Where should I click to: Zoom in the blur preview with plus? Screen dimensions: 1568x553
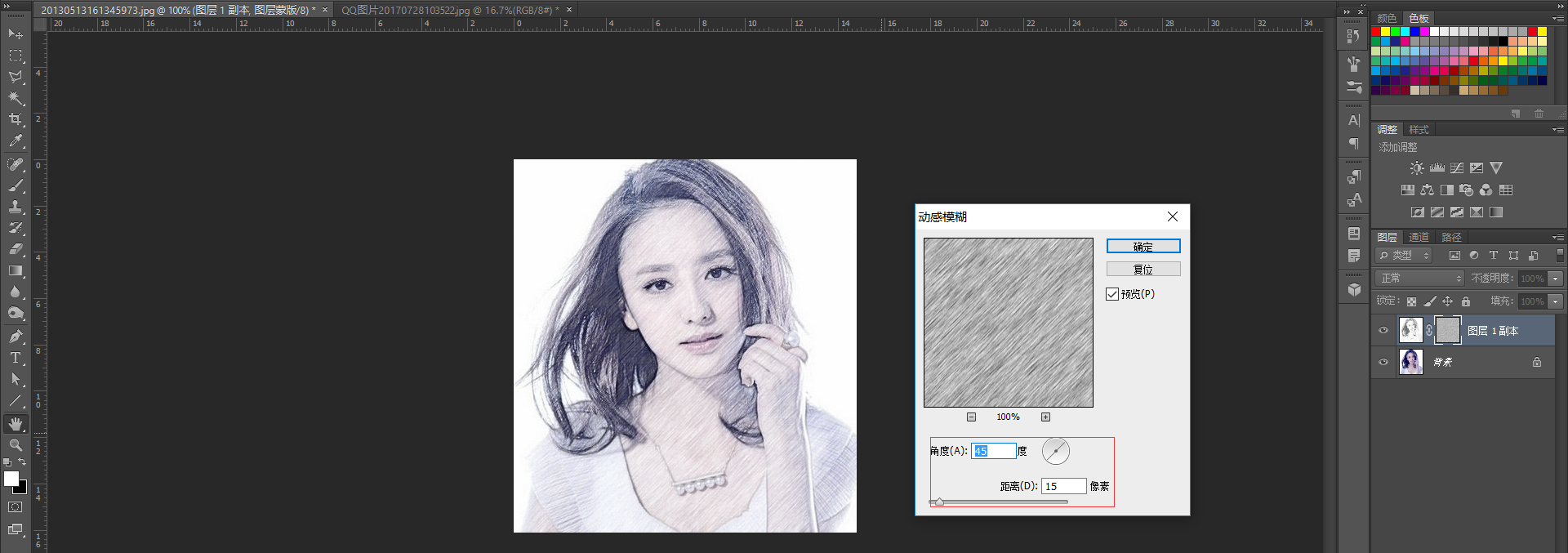tap(1045, 417)
